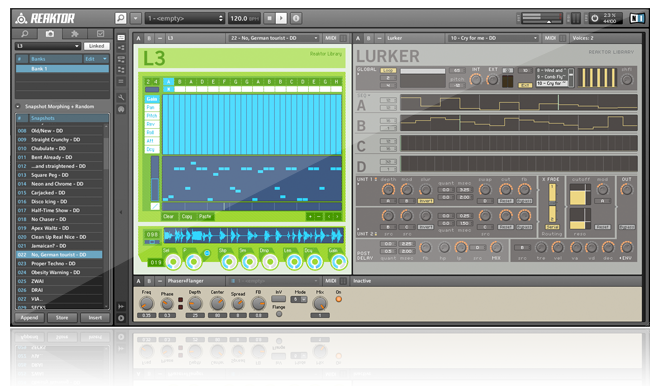Click the 120.0 BPM tempo field
Viewport: 666px width, 386px height.
(x=244, y=18)
